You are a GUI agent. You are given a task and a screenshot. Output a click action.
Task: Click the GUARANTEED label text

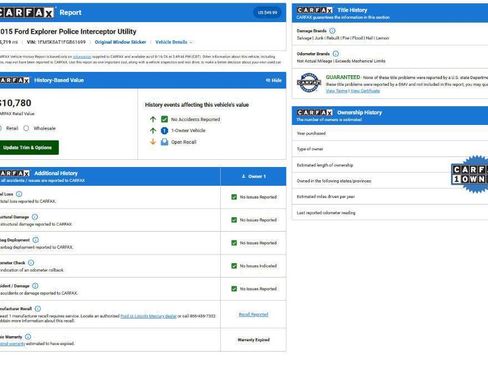point(343,77)
